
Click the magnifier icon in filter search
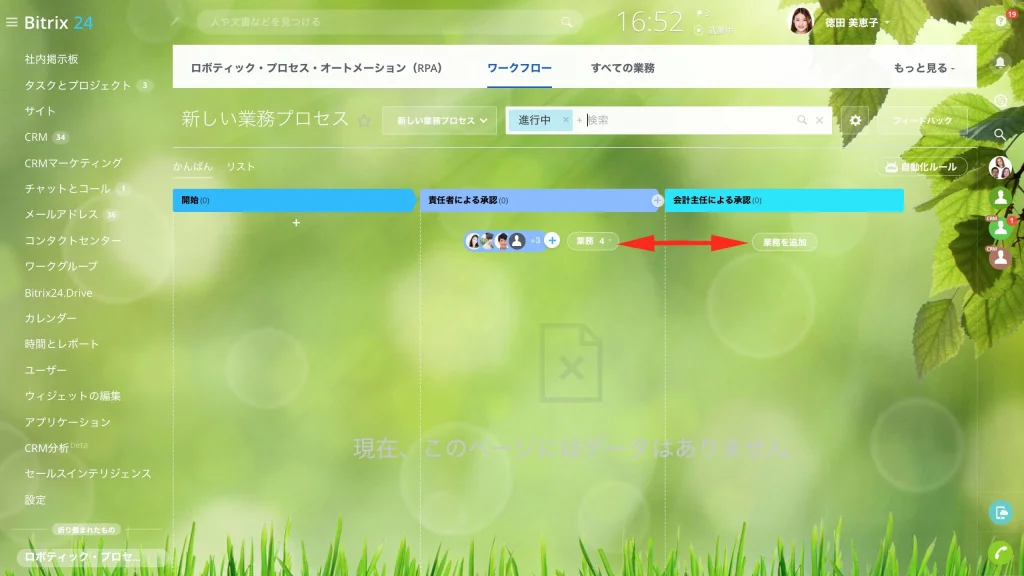click(x=802, y=120)
